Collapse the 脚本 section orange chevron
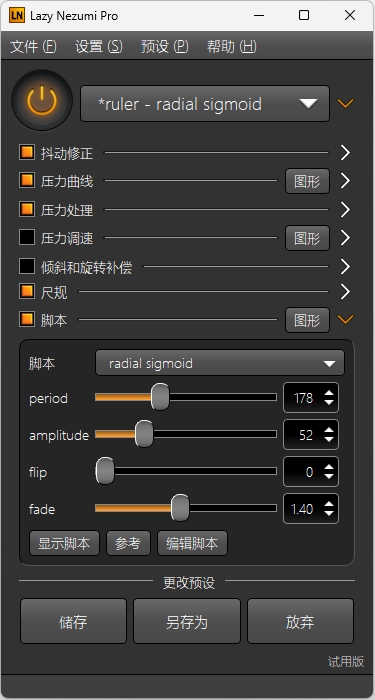Viewport: 375px width, 700px height. 346,320
